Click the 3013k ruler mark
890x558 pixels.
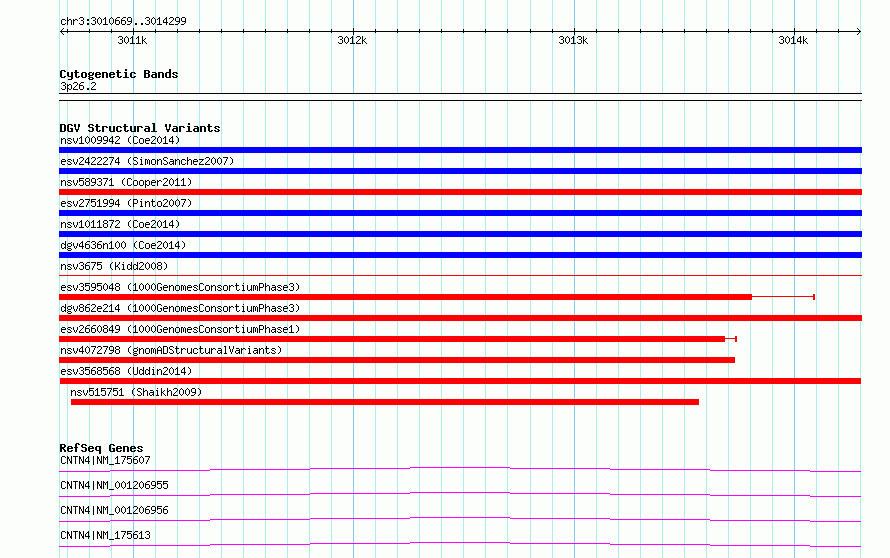(x=573, y=40)
